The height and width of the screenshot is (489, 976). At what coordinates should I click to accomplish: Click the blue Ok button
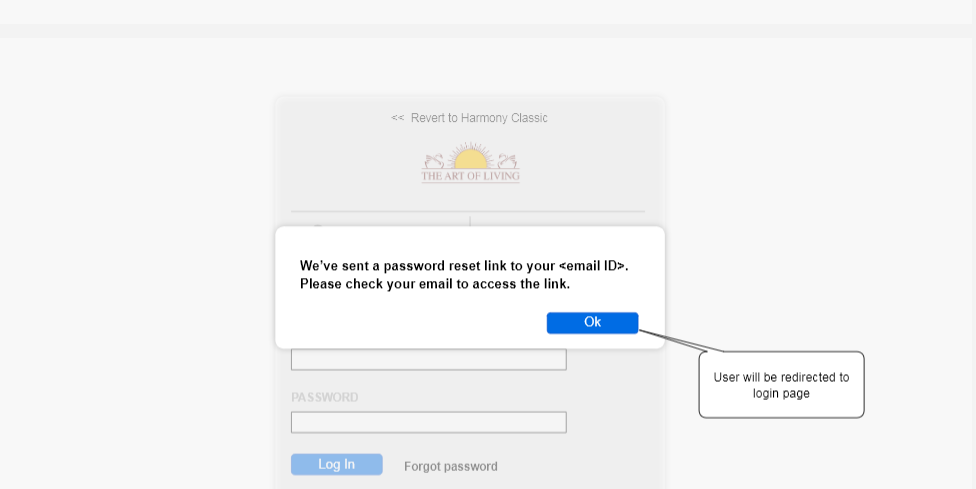point(592,323)
